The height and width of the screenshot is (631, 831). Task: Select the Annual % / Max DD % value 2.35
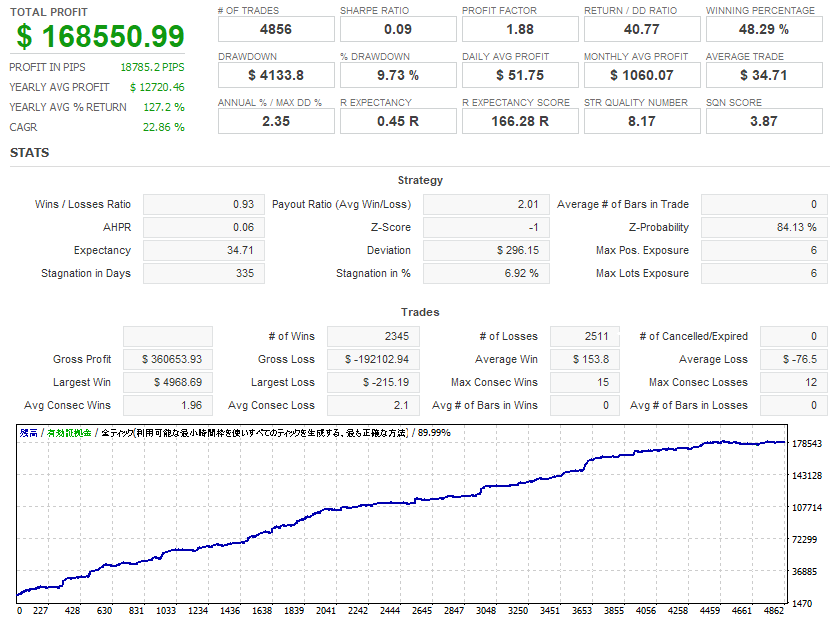click(276, 121)
